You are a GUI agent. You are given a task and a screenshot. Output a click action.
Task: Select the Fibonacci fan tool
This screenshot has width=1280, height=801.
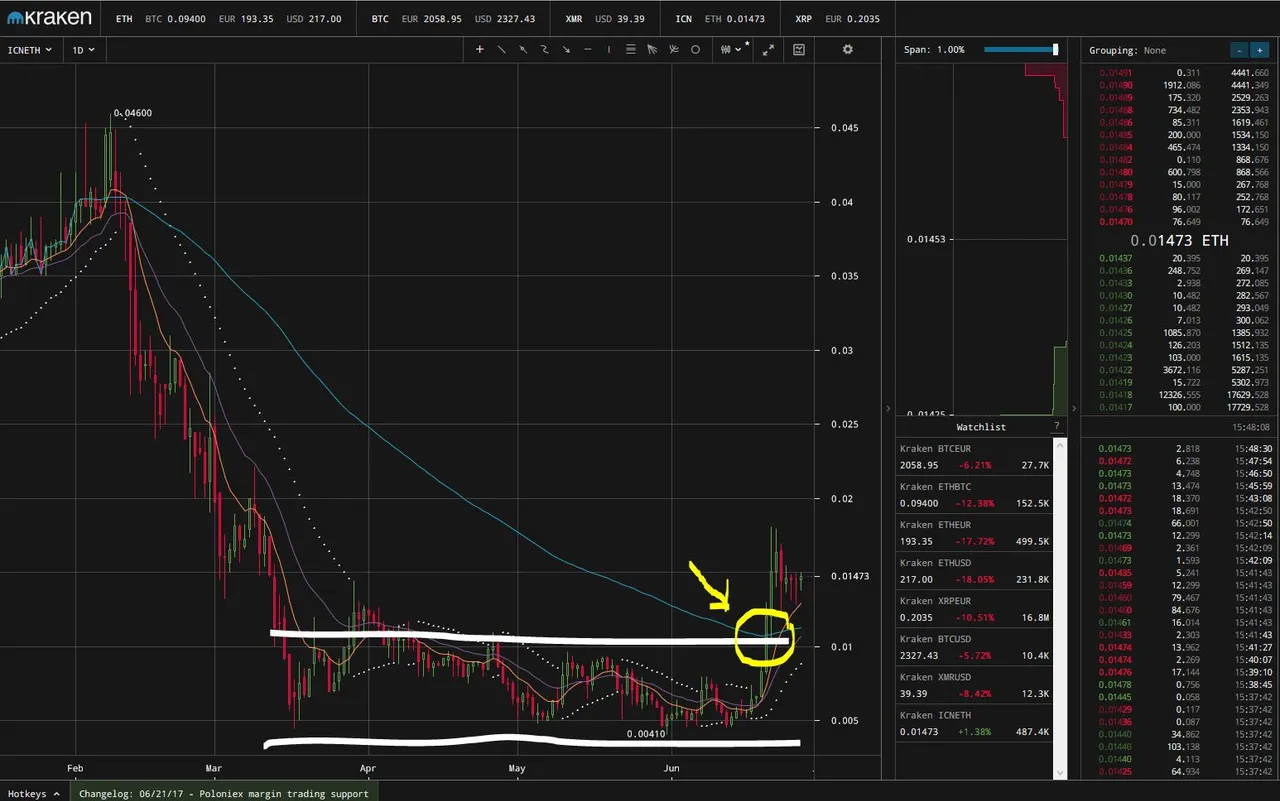click(x=652, y=49)
